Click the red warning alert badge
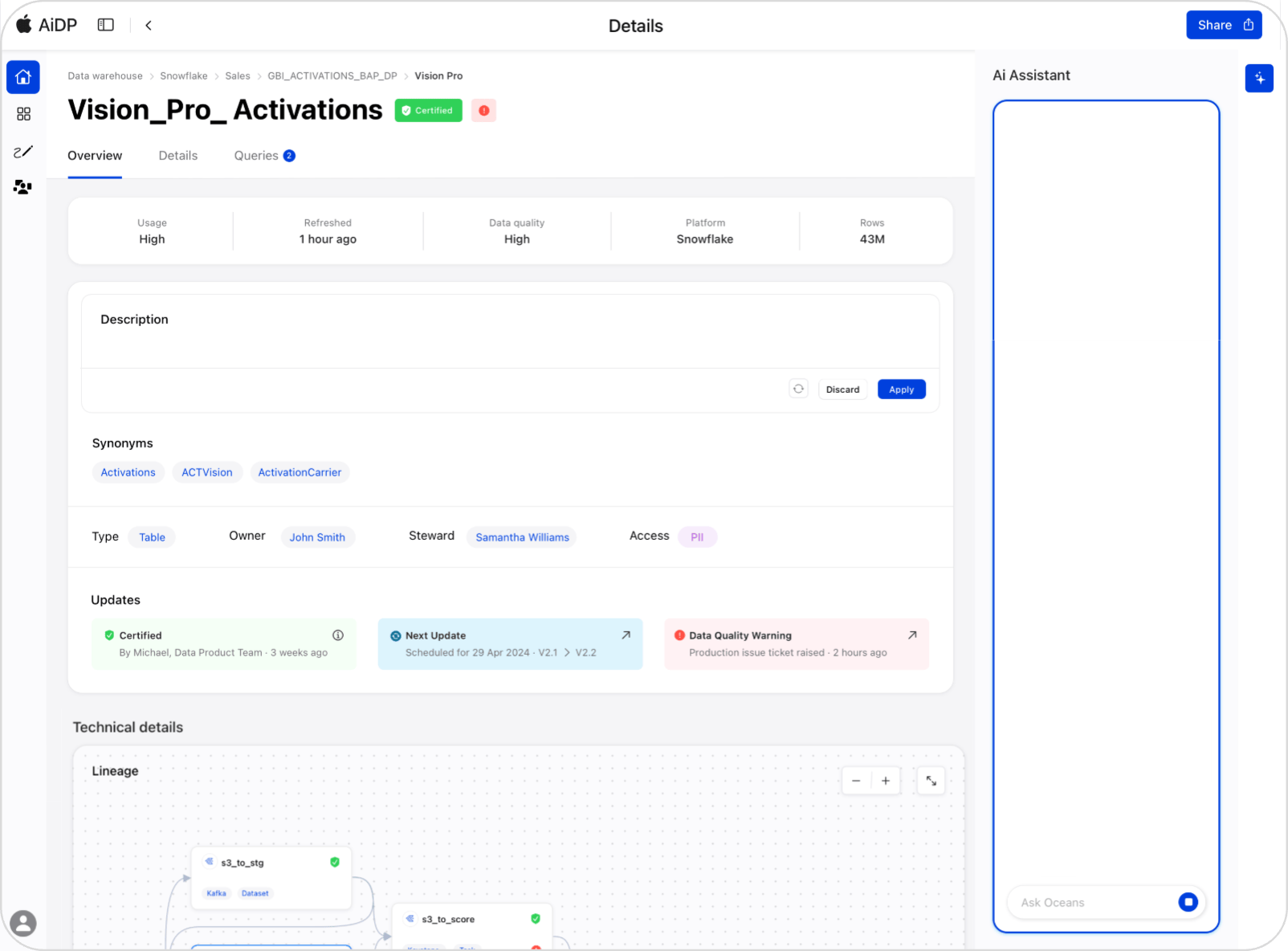 pyautogui.click(x=483, y=110)
